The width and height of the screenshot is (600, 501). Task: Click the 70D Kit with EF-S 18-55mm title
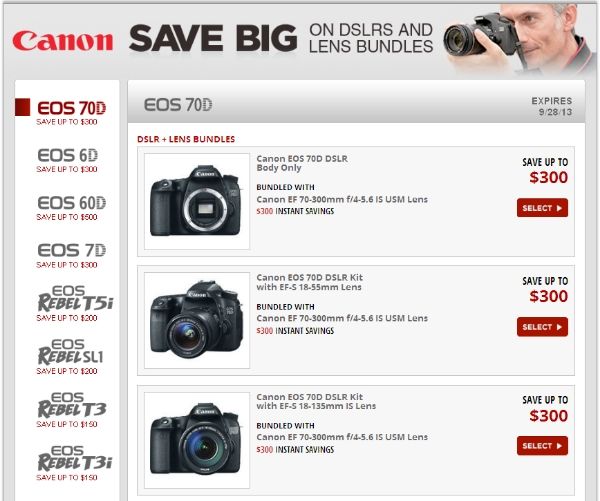310,282
